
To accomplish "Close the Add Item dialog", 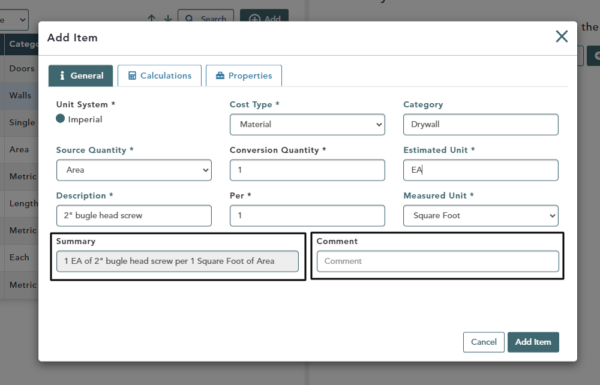I will (x=561, y=37).
